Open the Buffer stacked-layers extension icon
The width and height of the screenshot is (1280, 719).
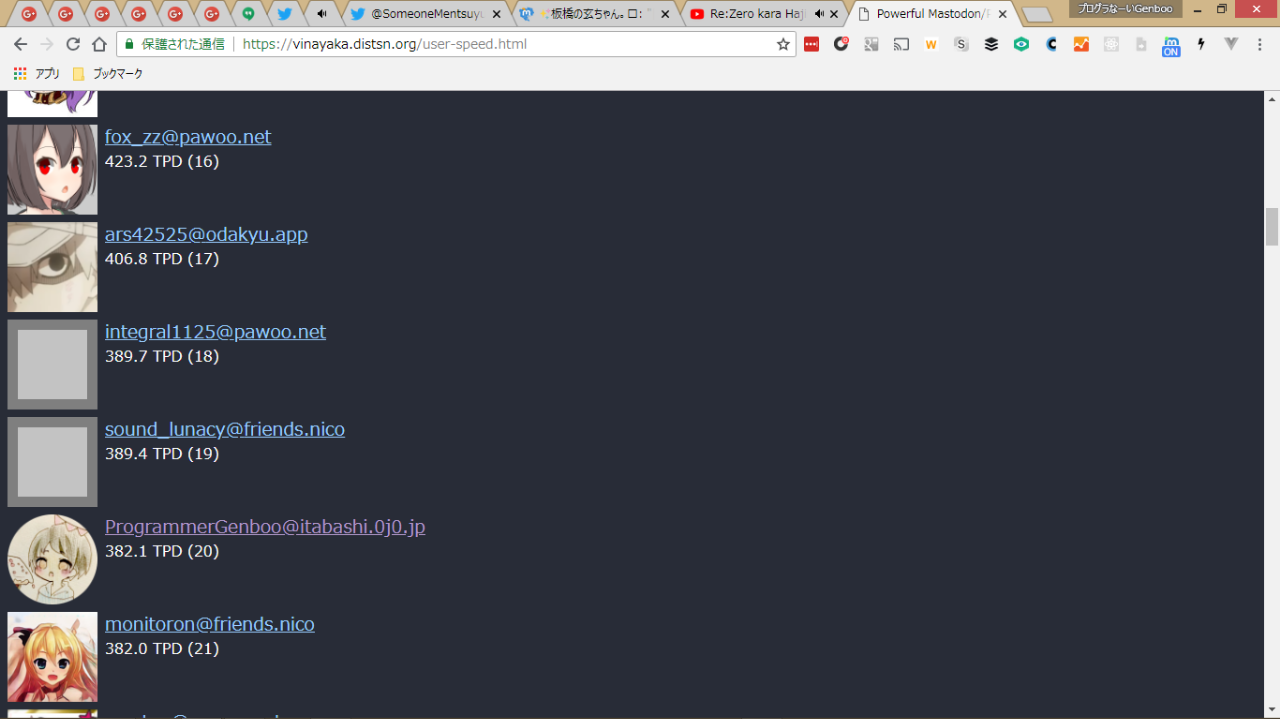point(991,44)
